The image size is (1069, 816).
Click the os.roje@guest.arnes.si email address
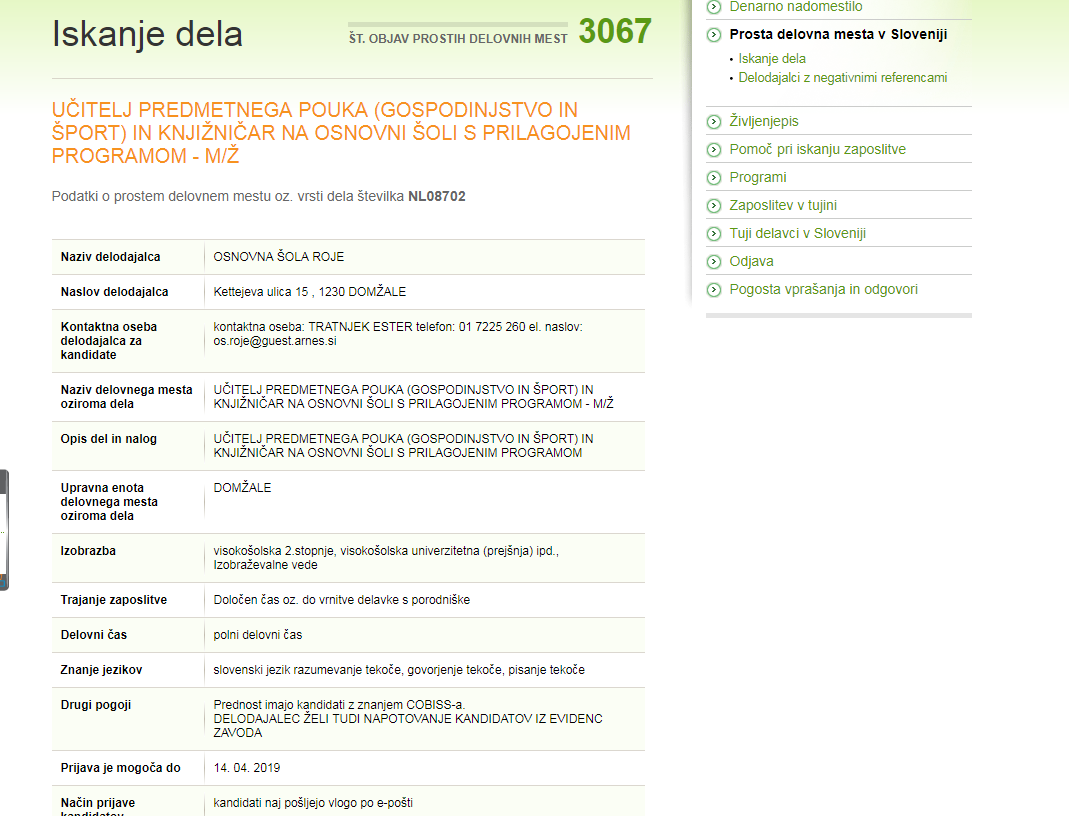[275, 341]
